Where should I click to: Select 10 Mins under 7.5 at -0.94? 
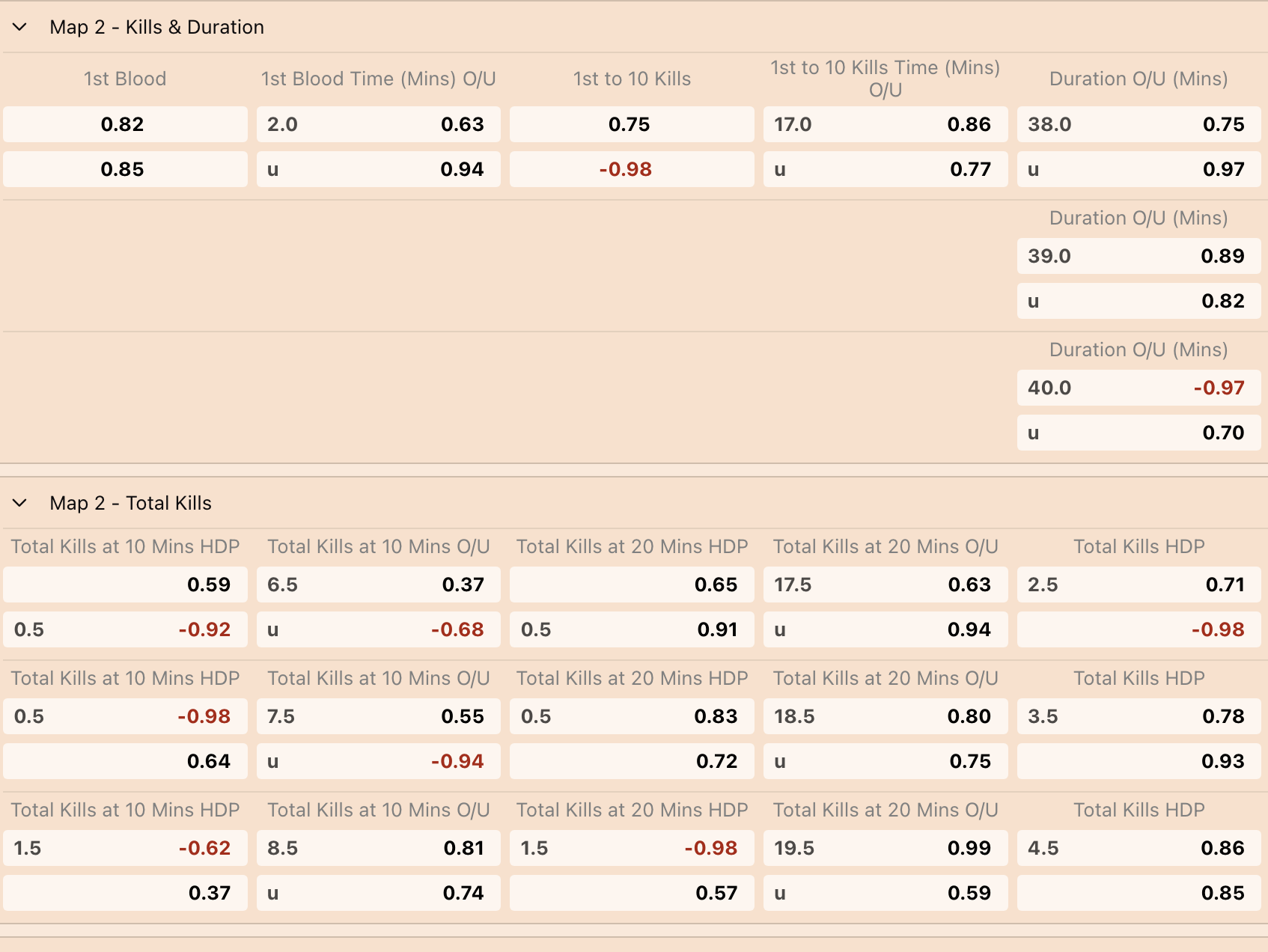click(378, 761)
